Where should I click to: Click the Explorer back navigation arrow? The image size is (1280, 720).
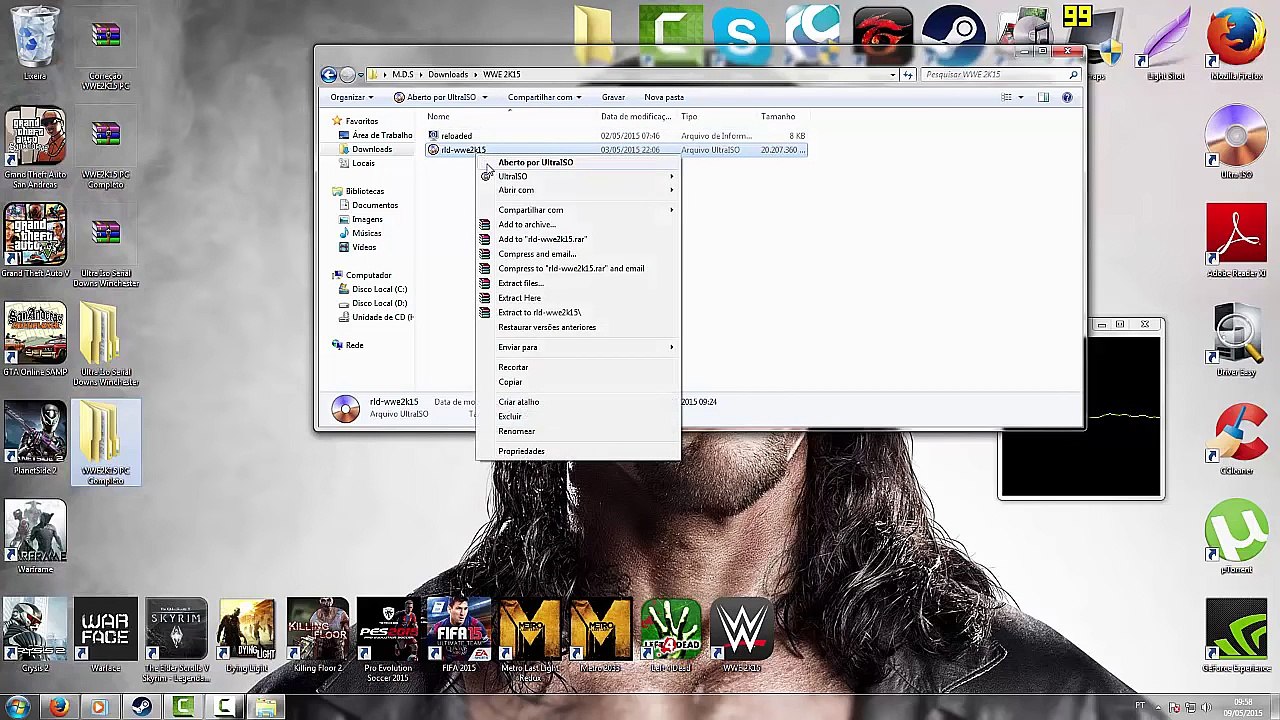[328, 74]
